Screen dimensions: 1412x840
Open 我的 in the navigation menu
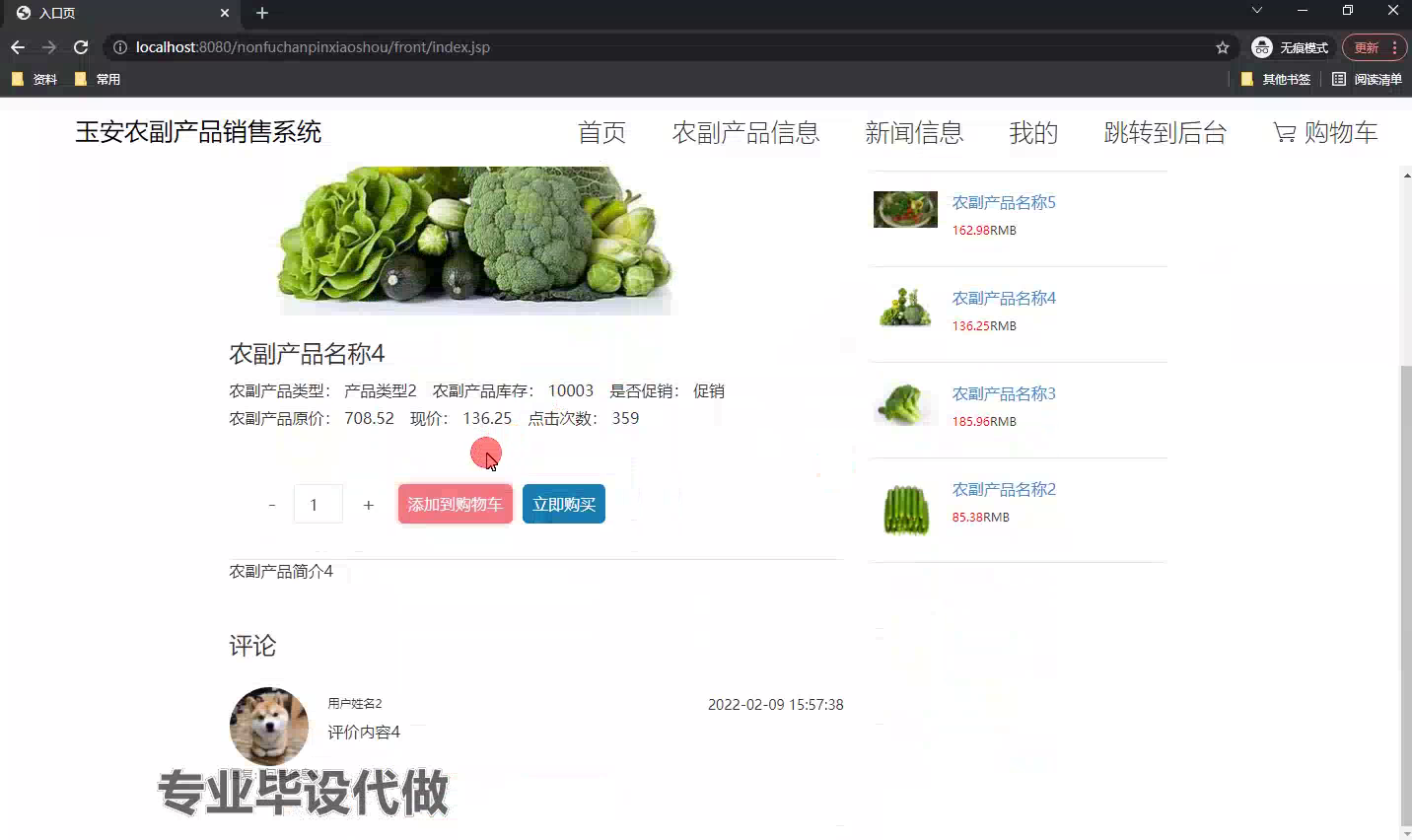(x=1033, y=132)
